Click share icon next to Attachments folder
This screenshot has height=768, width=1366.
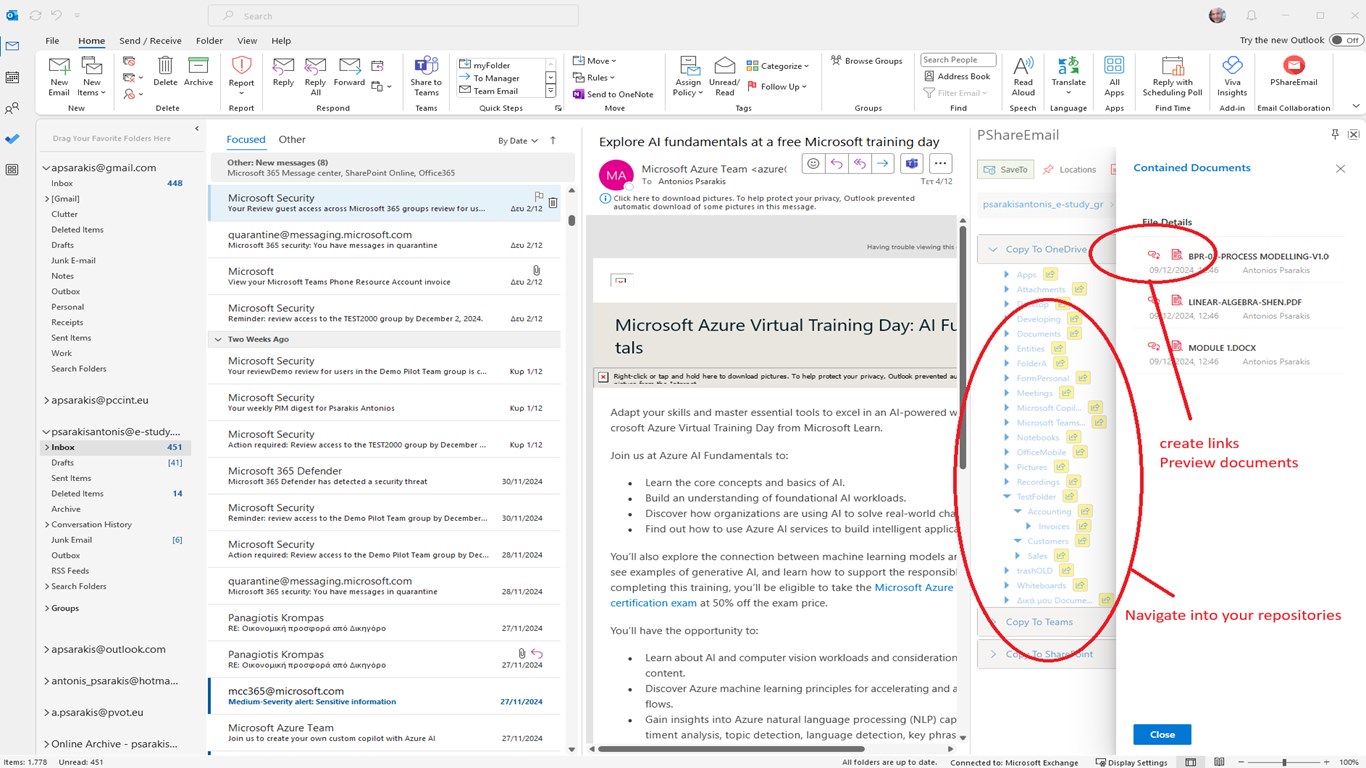(1079, 289)
